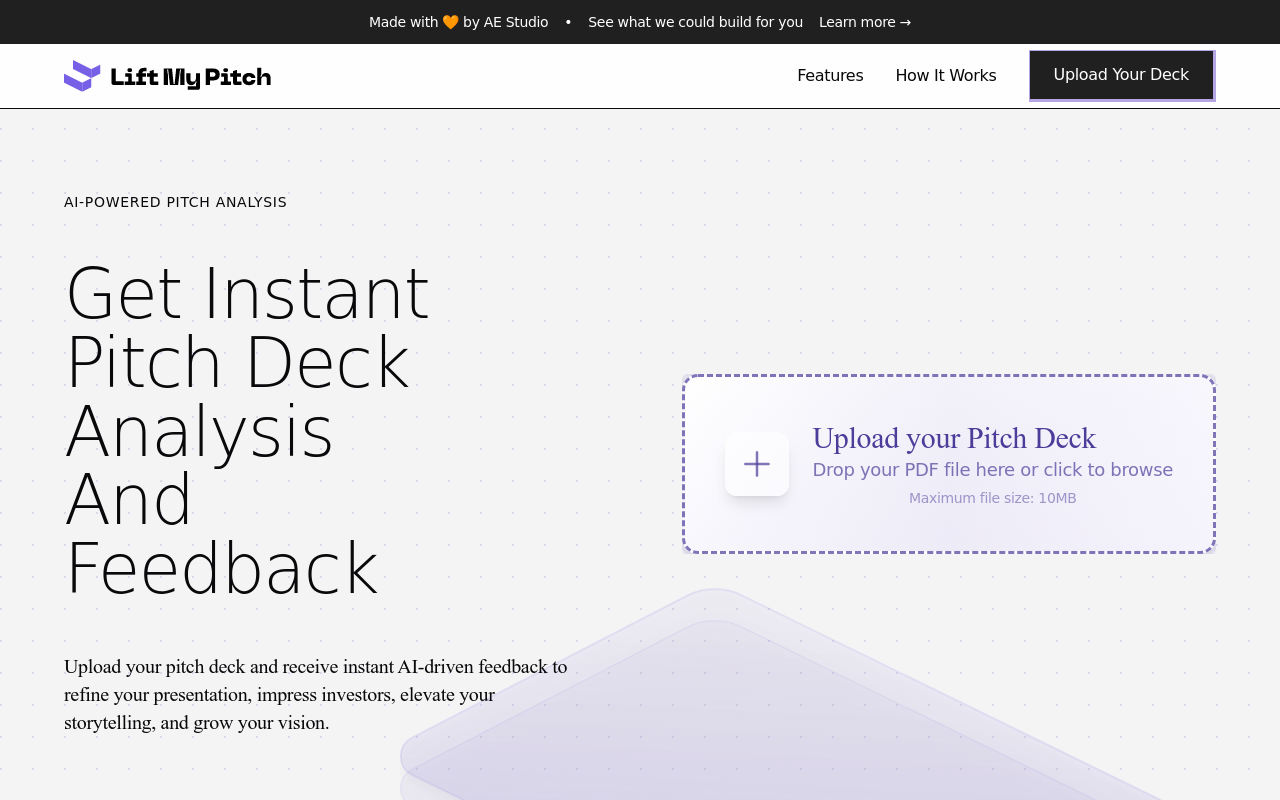This screenshot has width=1280, height=800.
Task: Click the bullet separator in the top banner
Action: (568, 22)
